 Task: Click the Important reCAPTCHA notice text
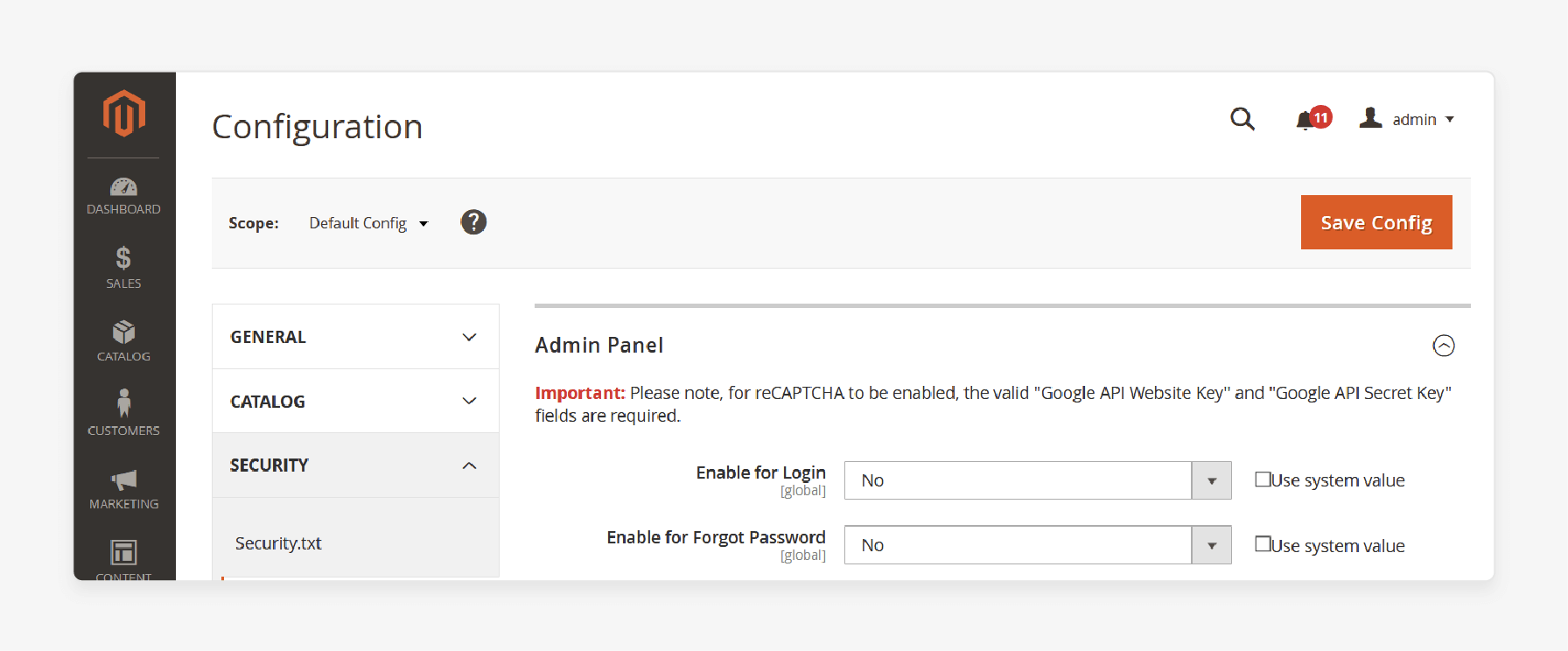click(994, 404)
